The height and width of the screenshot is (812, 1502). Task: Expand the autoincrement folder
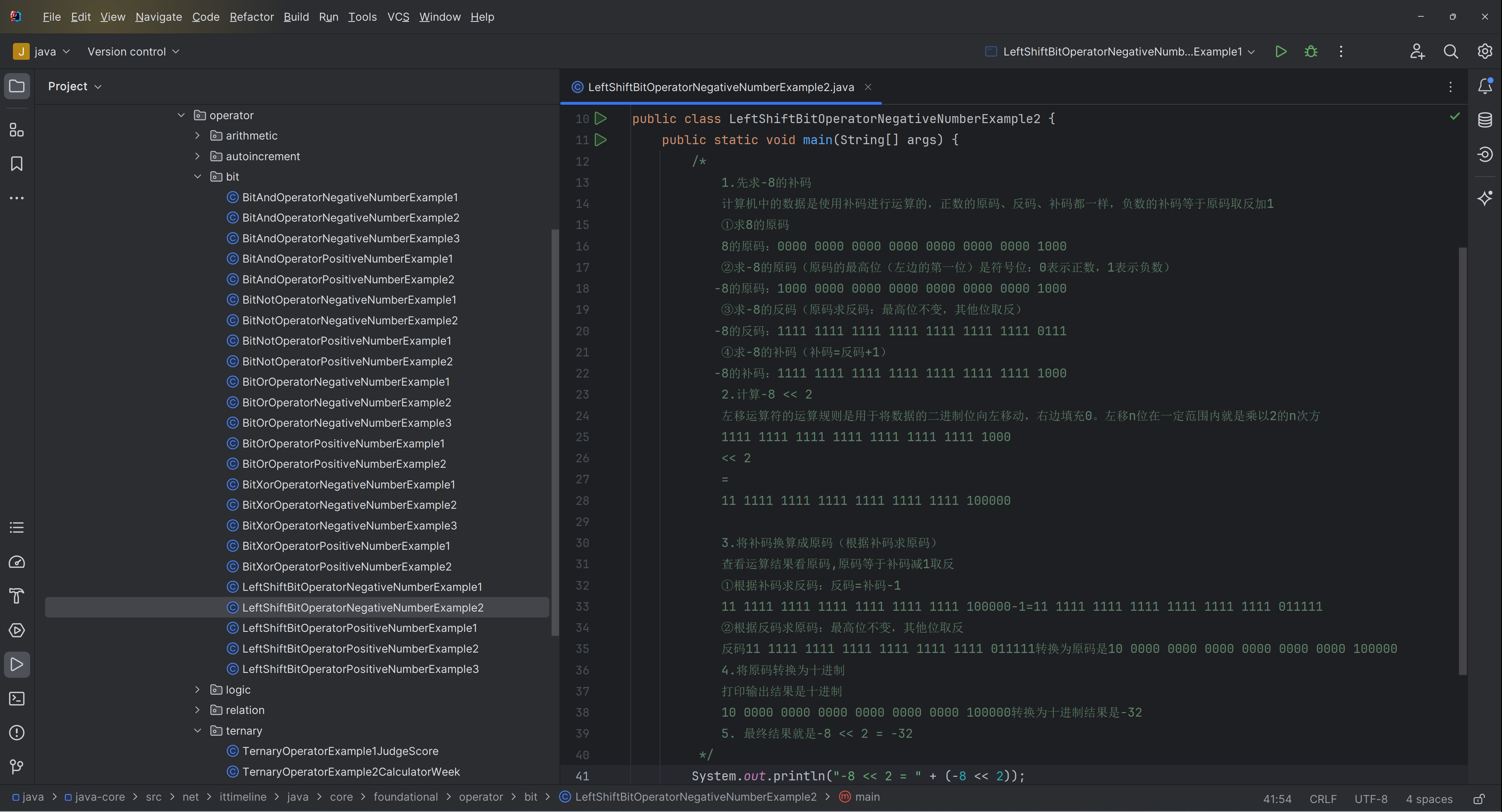pos(197,156)
